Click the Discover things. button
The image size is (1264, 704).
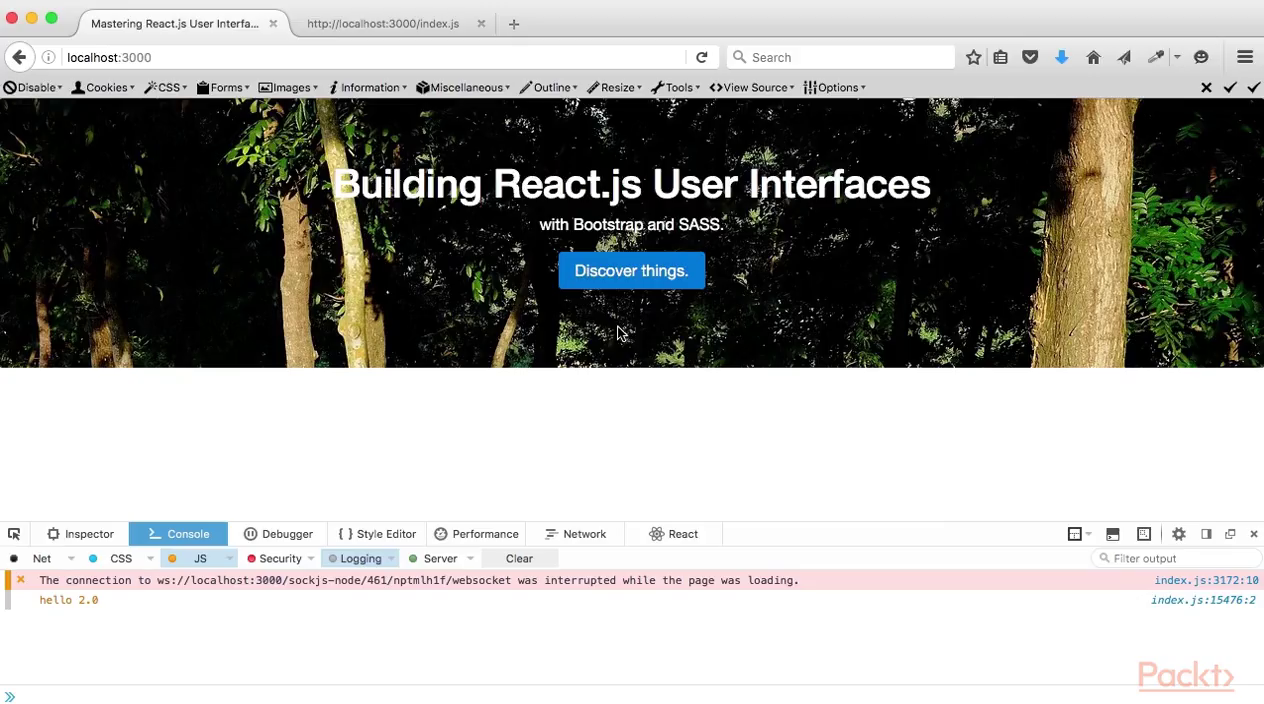(x=631, y=271)
